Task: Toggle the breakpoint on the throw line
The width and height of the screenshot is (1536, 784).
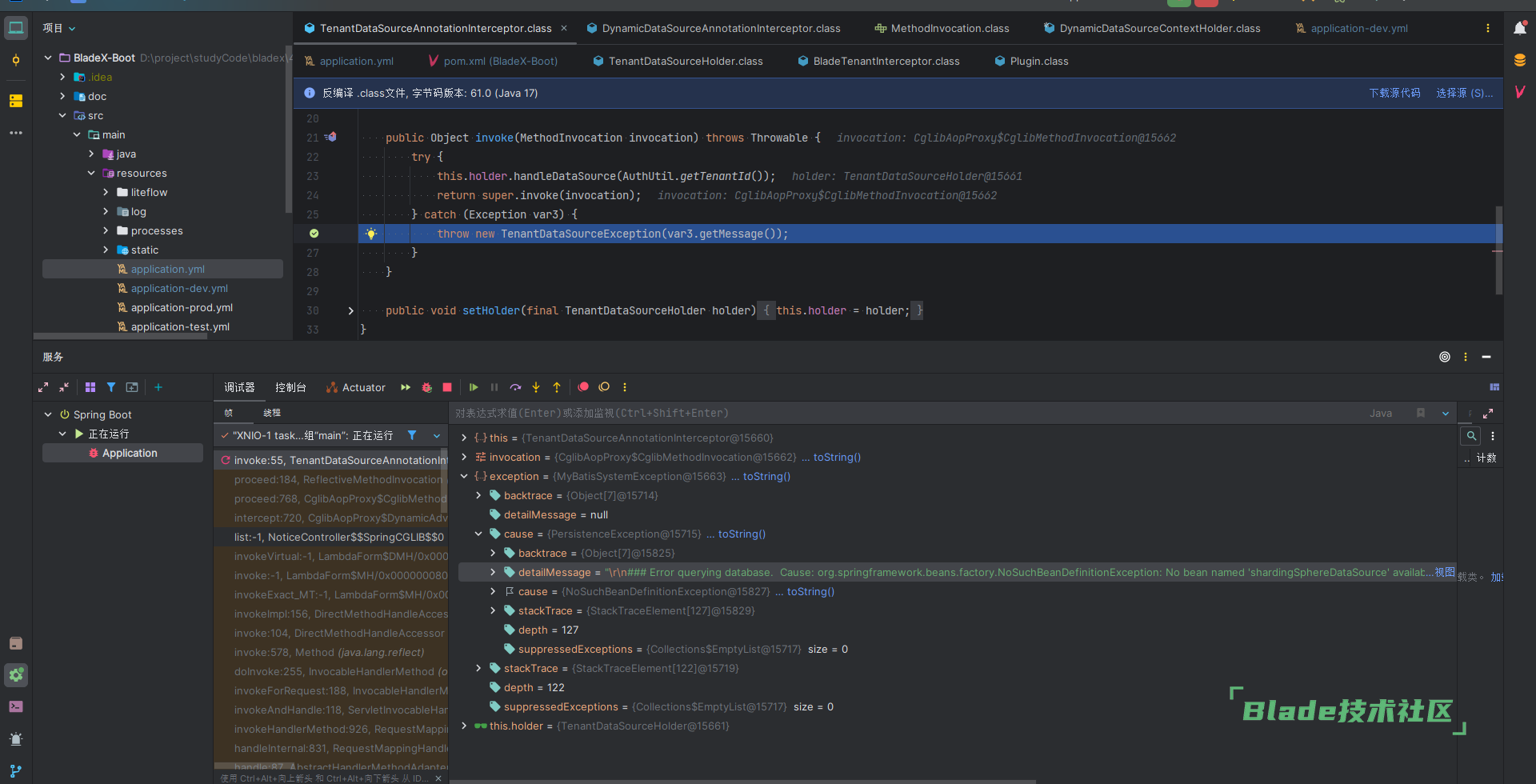Action: 314,234
